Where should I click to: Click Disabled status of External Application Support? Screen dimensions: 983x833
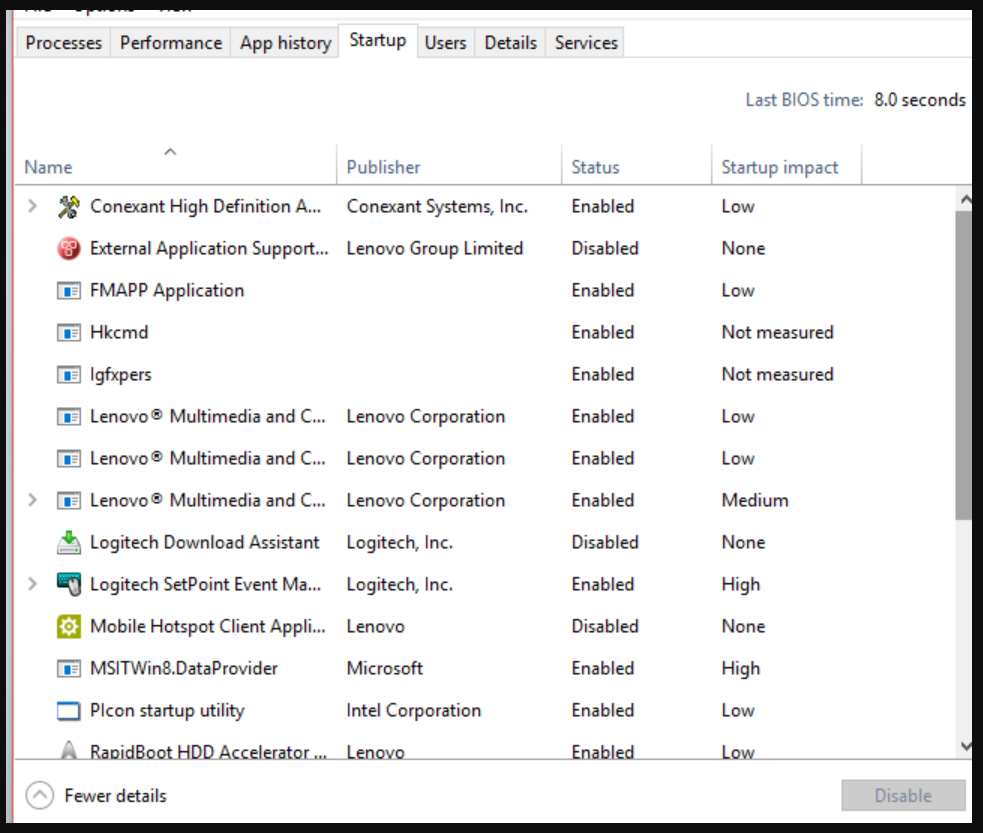[x=605, y=248]
